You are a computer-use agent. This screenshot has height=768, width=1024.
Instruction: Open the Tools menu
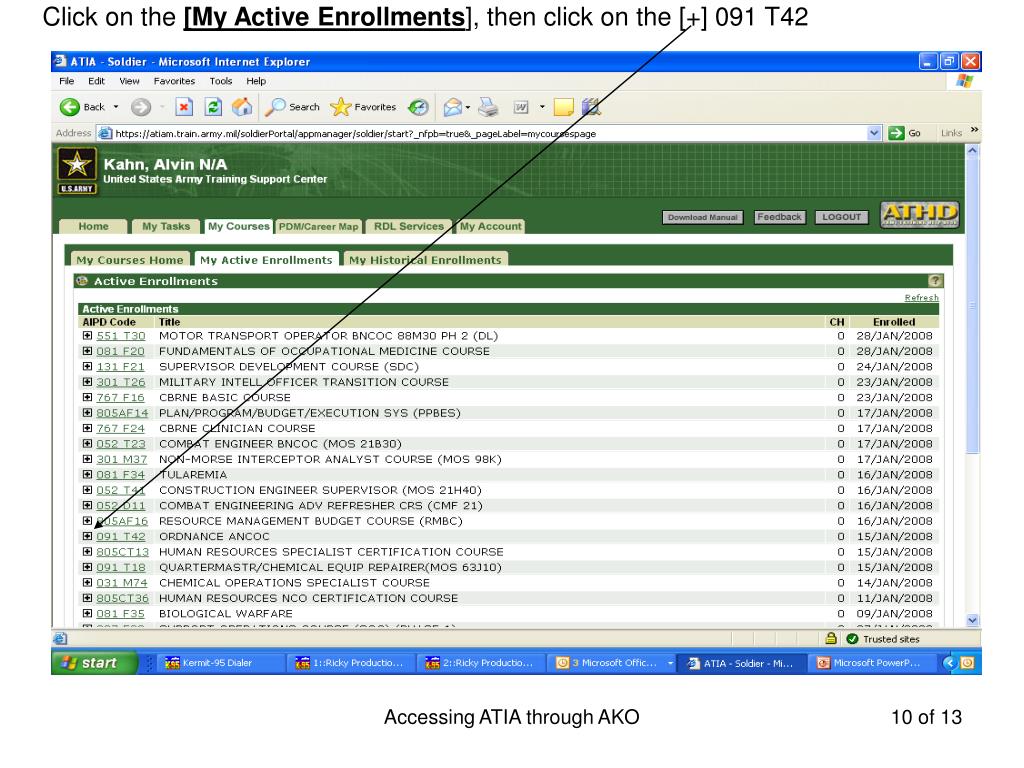pos(221,81)
